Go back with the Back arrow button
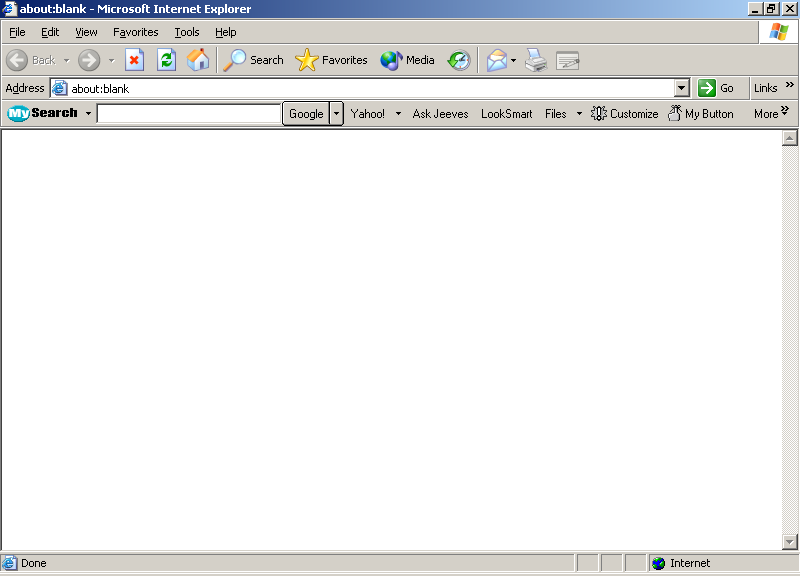800x576 pixels. [17, 60]
